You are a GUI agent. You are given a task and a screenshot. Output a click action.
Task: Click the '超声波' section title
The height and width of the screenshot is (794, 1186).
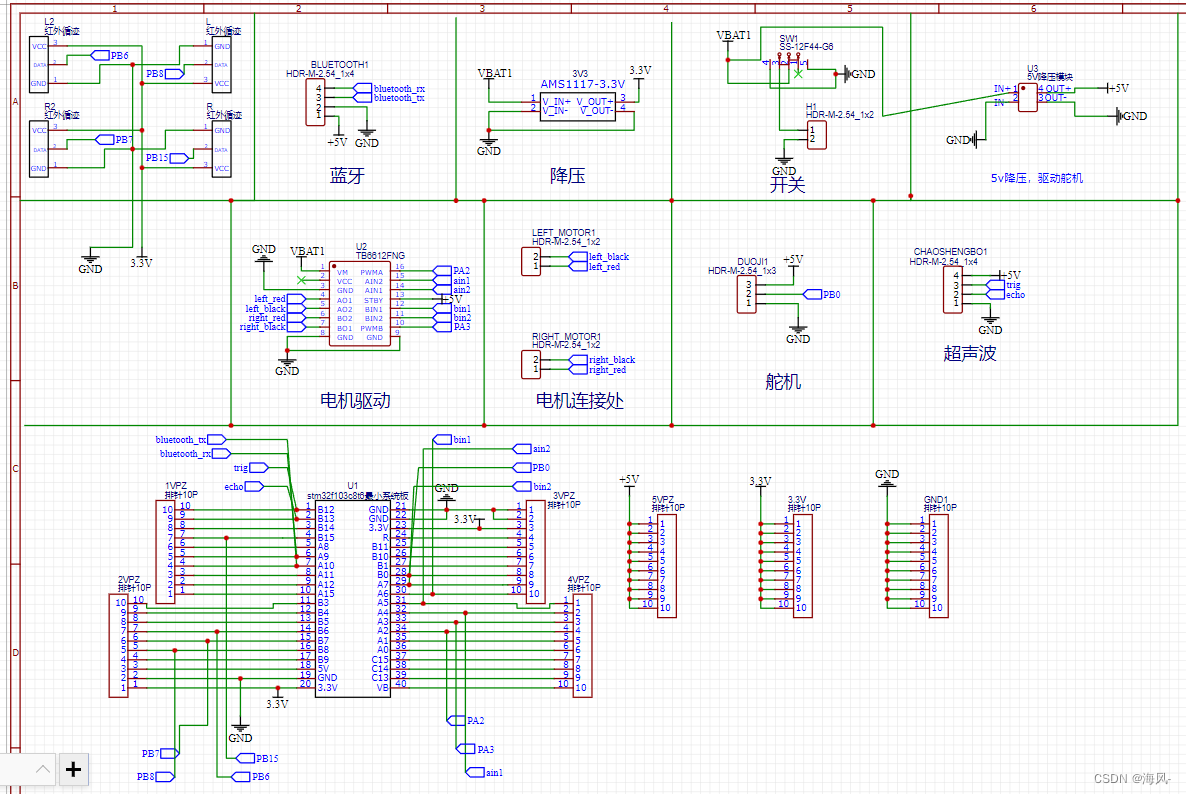[x=970, y=353]
